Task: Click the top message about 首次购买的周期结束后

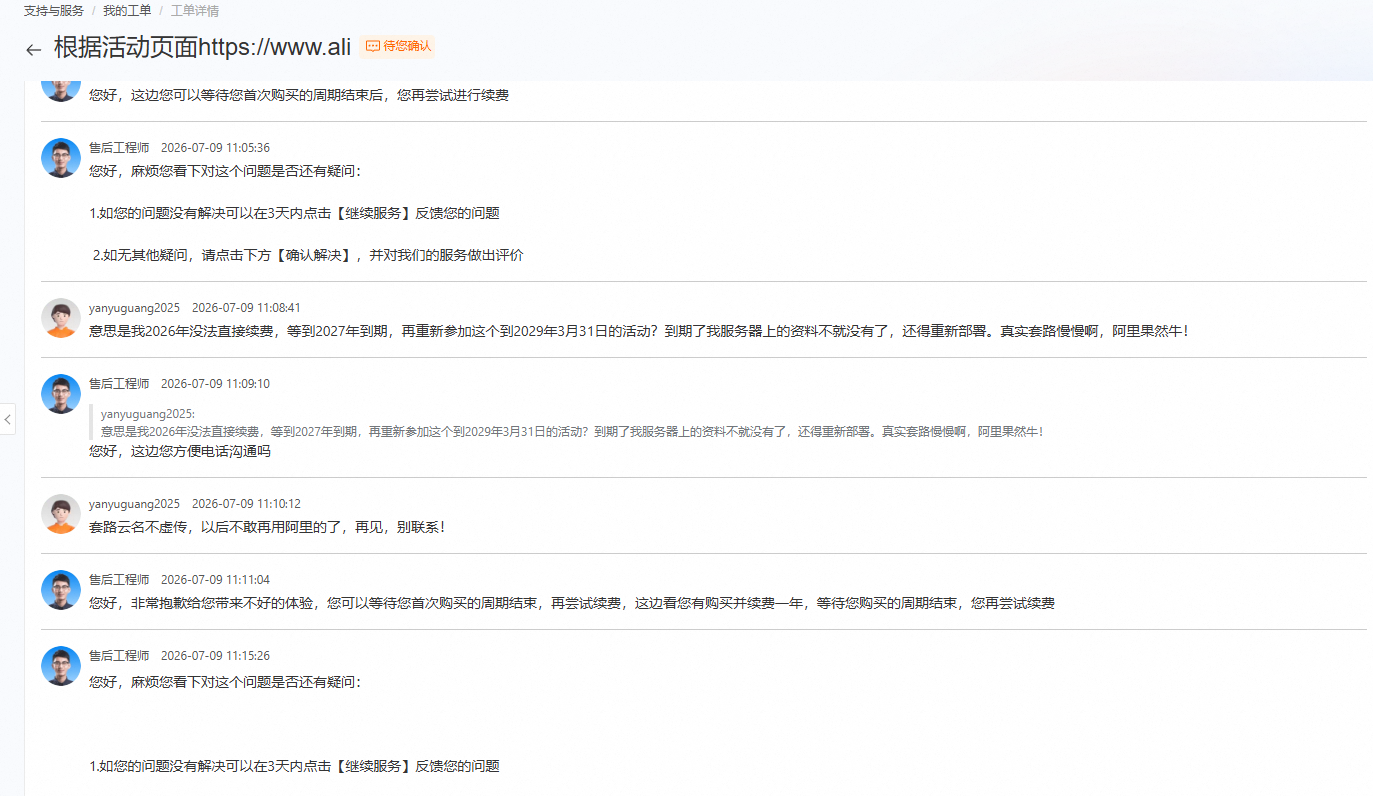Action: coord(299,96)
